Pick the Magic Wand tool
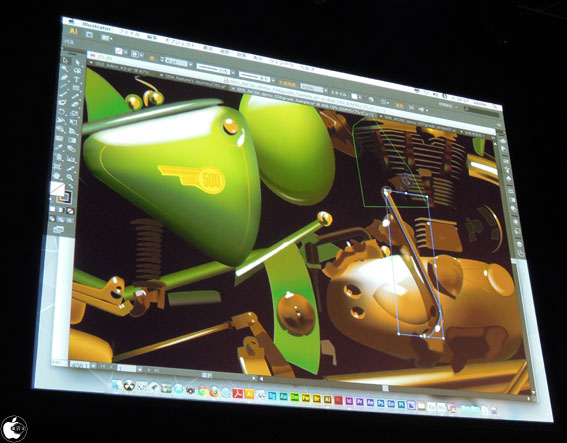 coord(65,69)
